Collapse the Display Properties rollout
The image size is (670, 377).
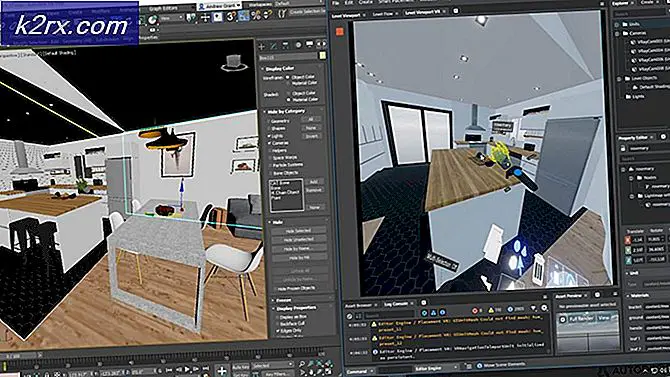click(296, 308)
